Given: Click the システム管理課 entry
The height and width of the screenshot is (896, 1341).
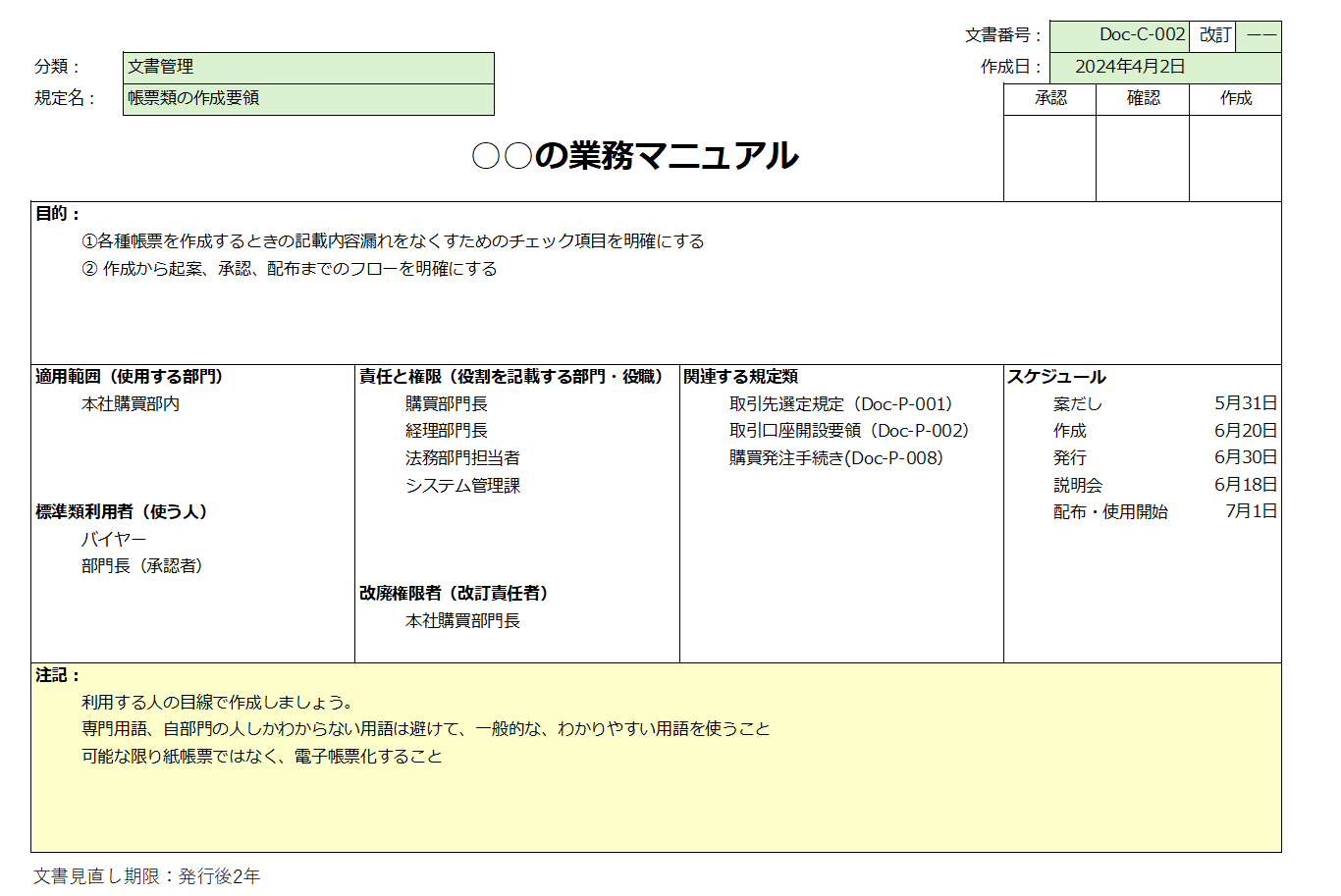Looking at the screenshot, I should (x=462, y=486).
